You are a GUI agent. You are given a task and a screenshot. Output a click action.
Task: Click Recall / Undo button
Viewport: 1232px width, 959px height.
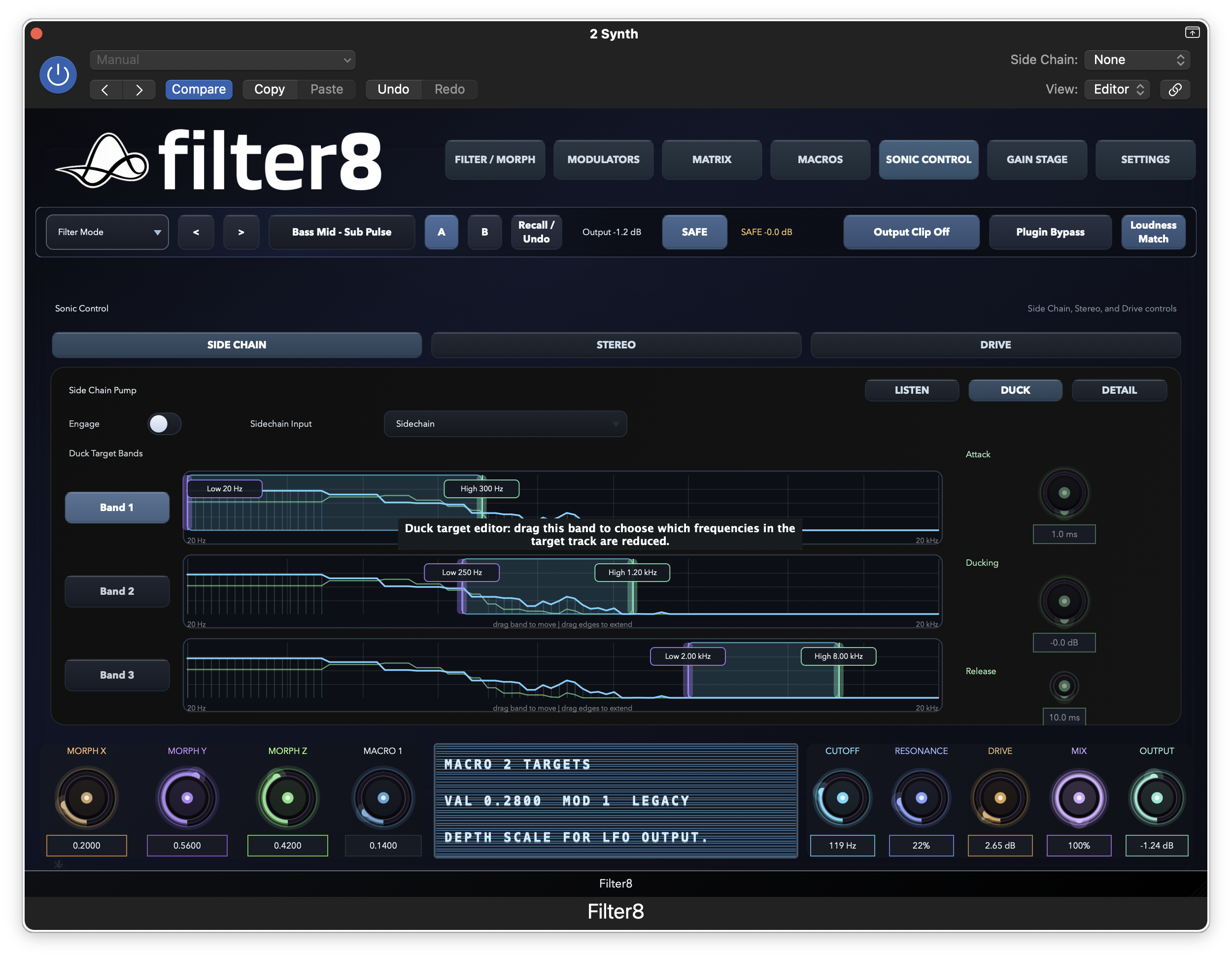[536, 232]
